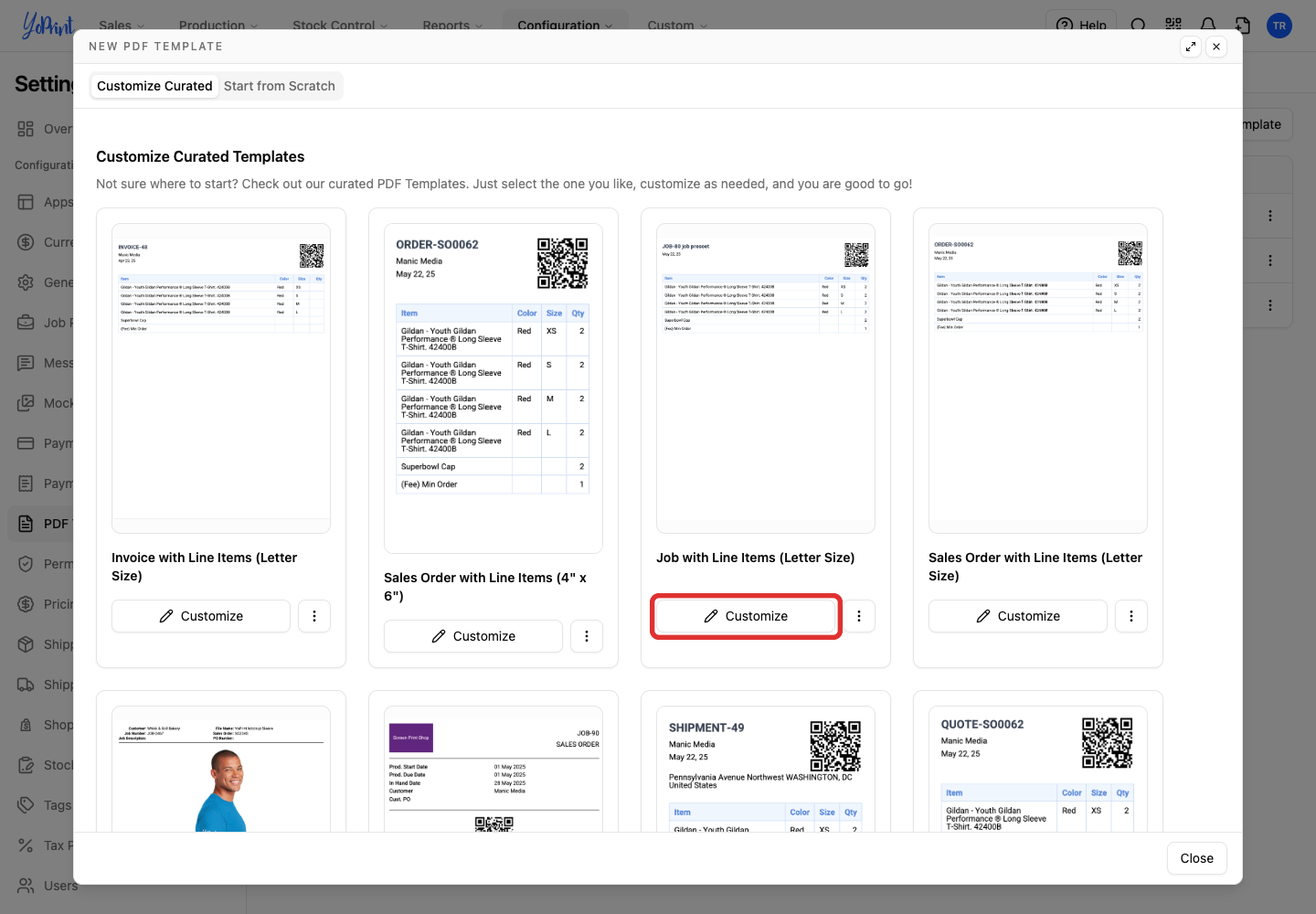This screenshot has width=1316, height=914.
Task: Open the Reports dropdown menu
Action: pyautogui.click(x=452, y=26)
